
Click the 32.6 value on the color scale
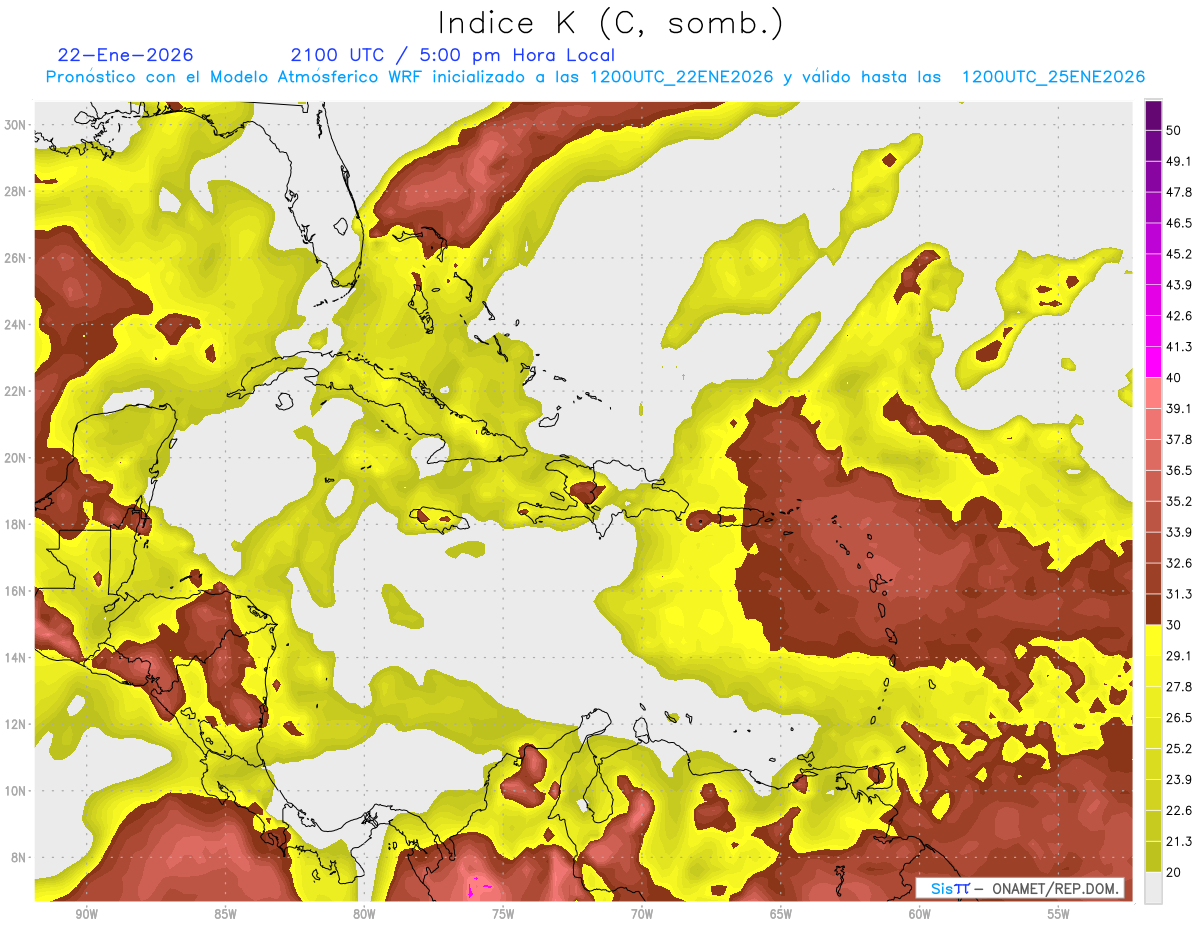coord(1178,564)
